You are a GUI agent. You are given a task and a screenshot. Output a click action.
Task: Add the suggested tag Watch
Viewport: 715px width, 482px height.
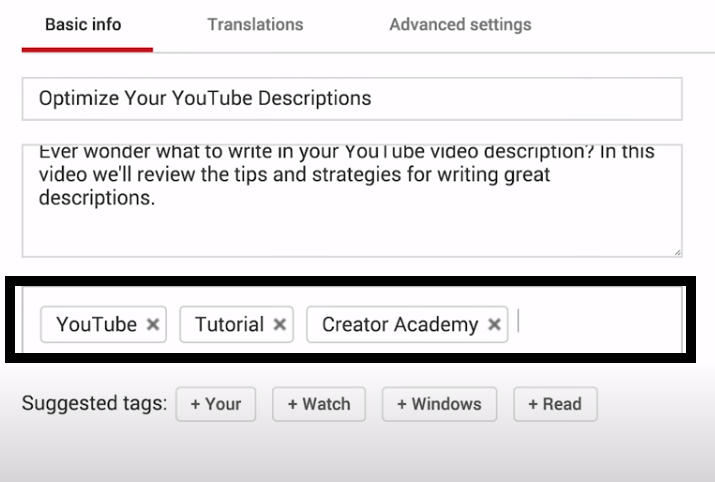(319, 404)
